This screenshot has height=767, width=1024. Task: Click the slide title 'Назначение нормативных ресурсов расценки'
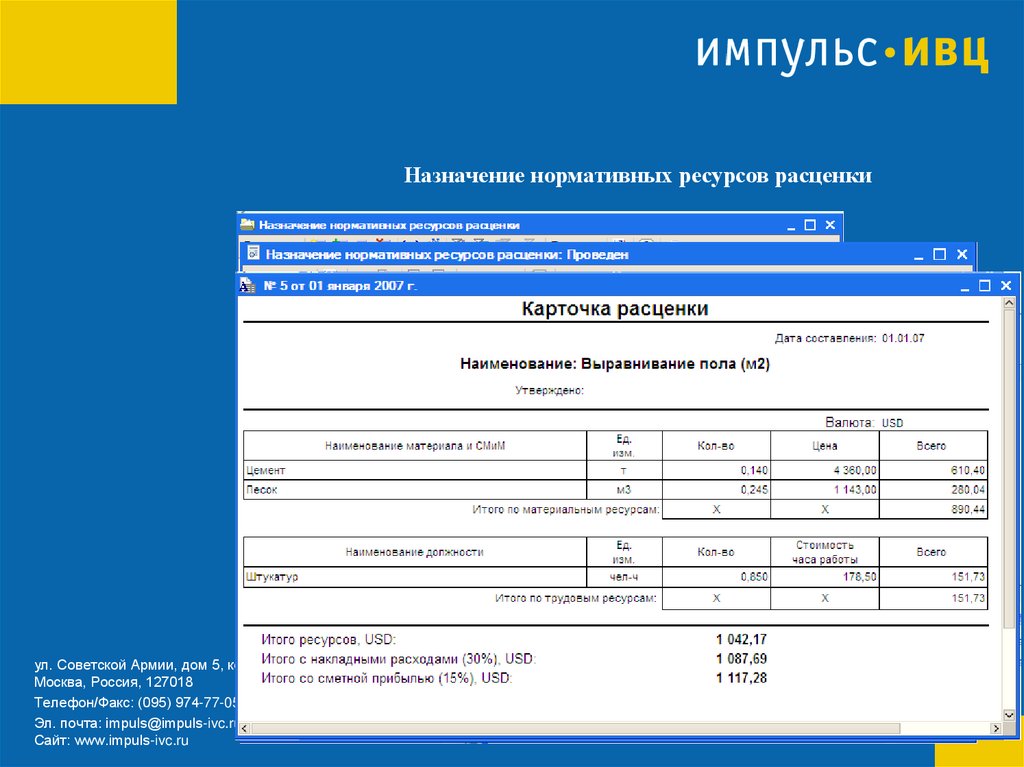pyautogui.click(x=638, y=176)
